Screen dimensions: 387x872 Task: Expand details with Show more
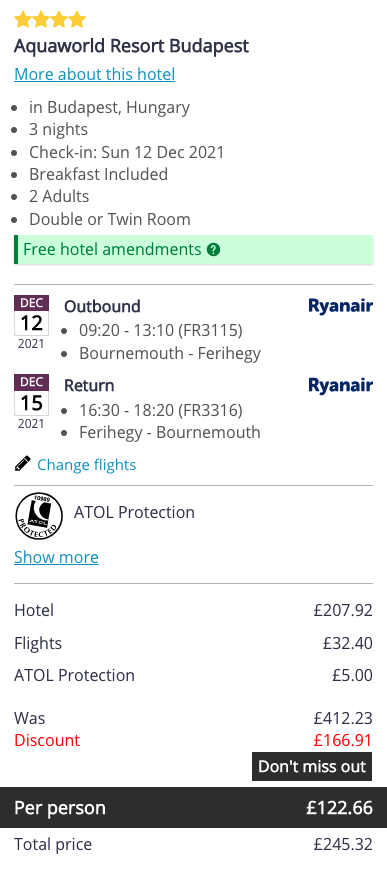57,557
